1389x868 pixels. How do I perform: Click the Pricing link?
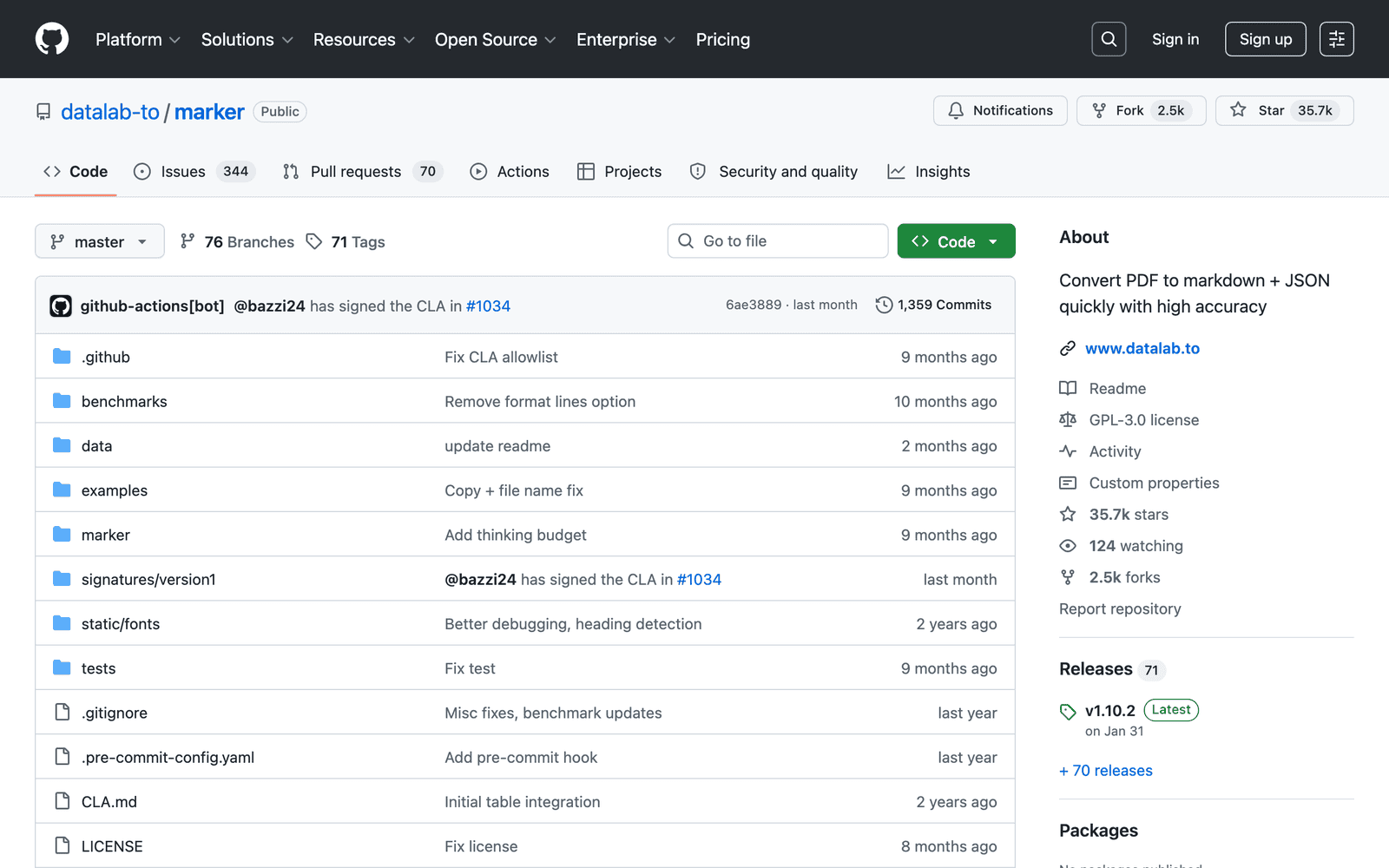(723, 39)
